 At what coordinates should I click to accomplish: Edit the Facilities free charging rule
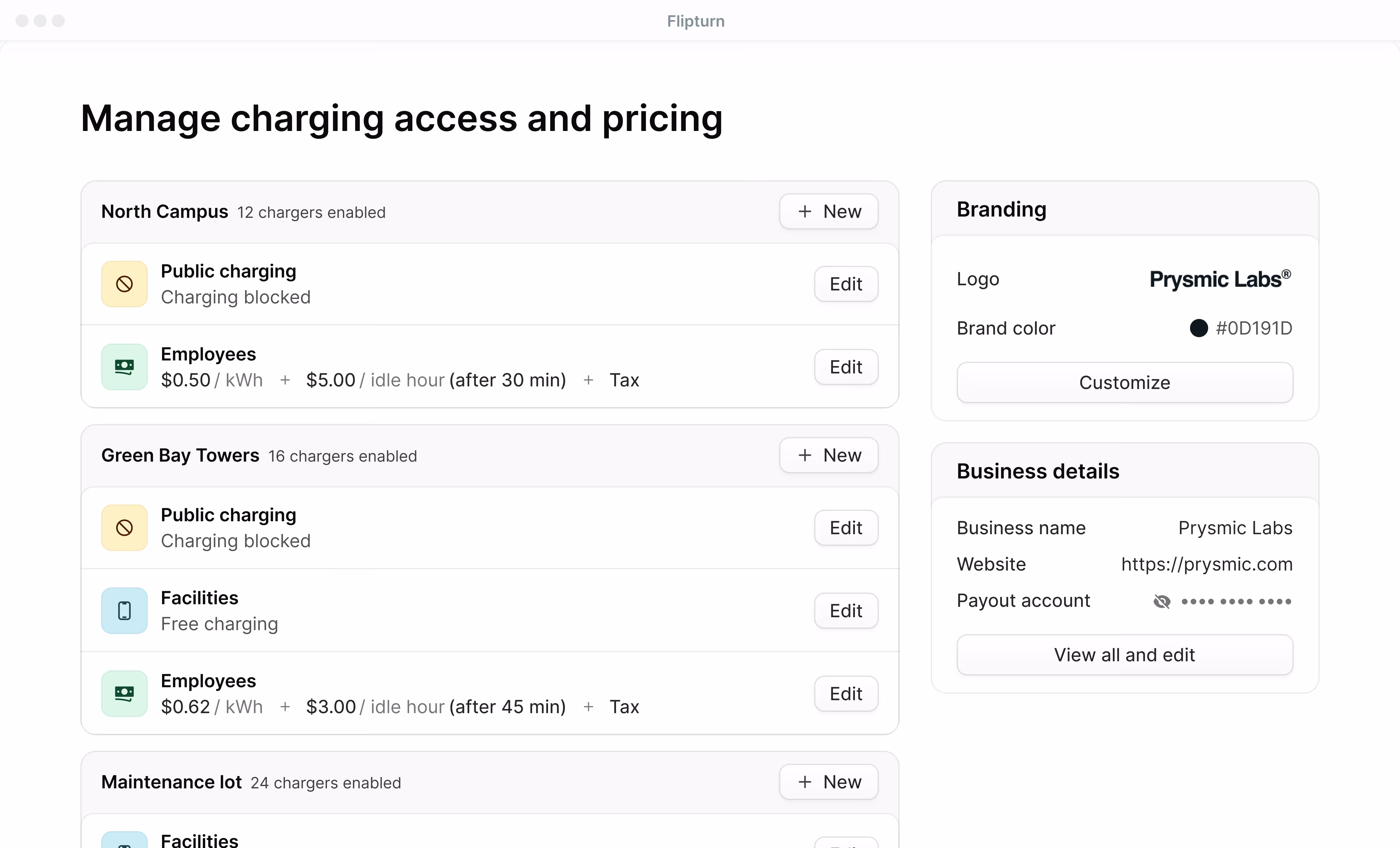point(846,610)
